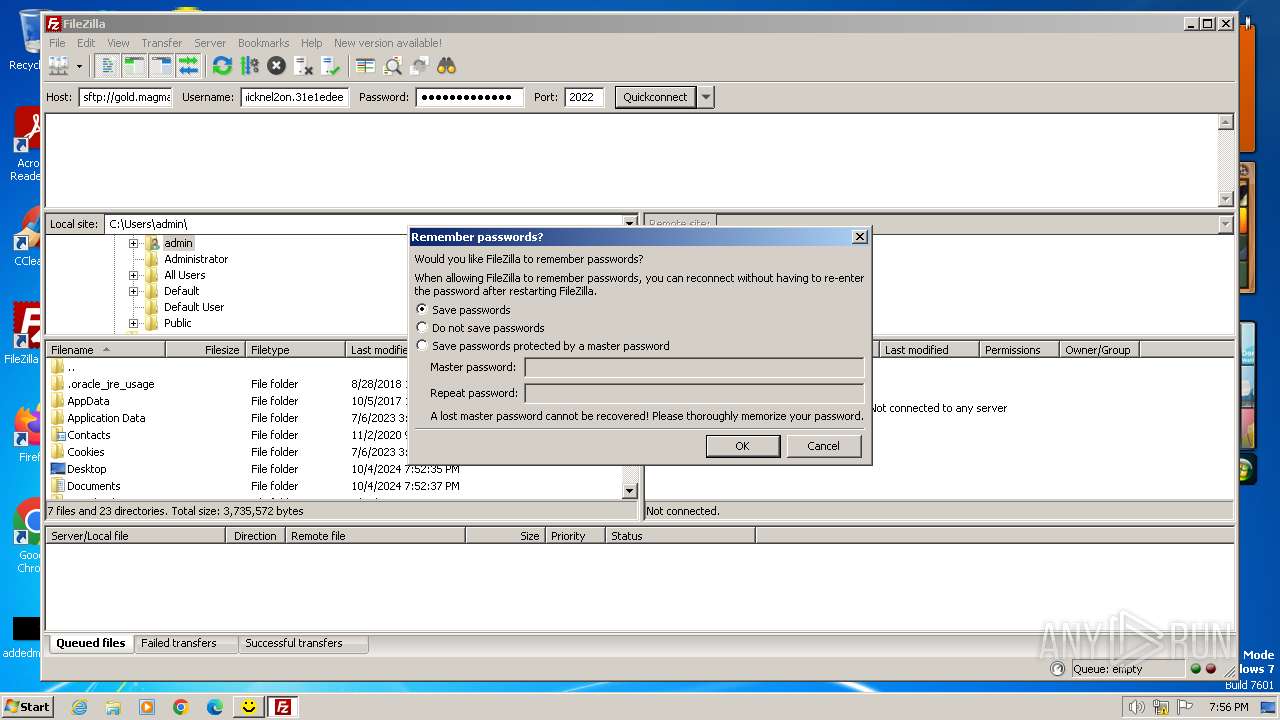Open the Transfer menu

(161, 43)
